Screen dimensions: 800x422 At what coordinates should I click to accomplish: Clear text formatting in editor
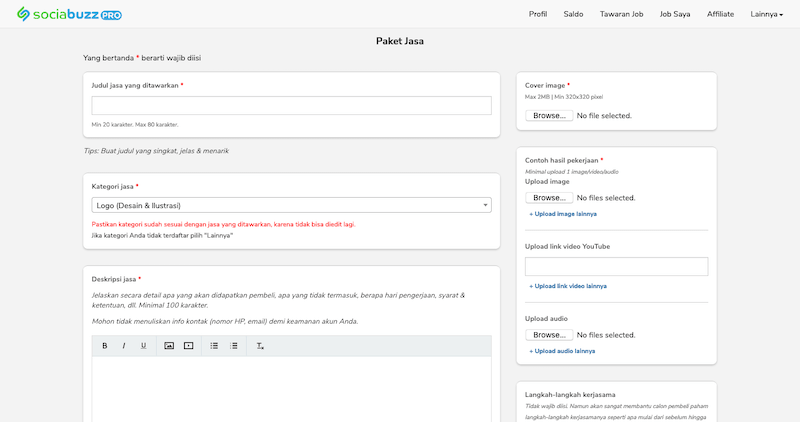[260, 346]
